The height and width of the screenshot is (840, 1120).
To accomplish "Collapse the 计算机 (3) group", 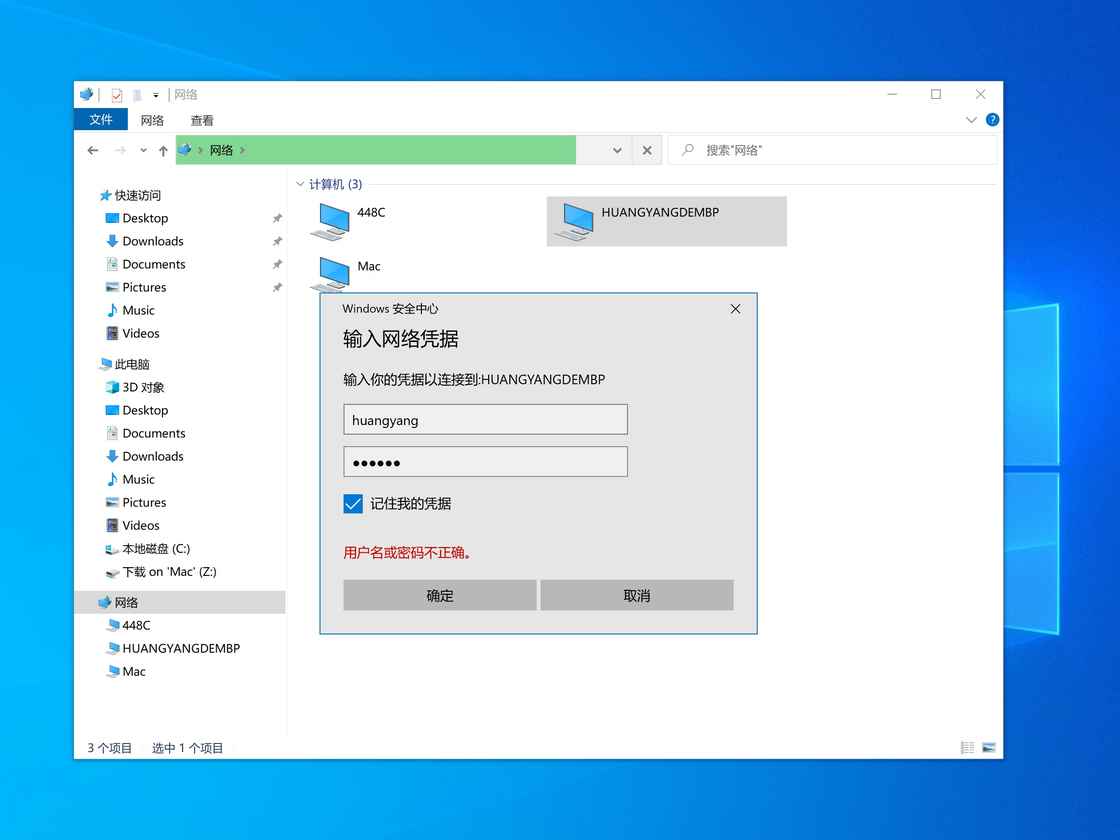I will click(x=300, y=184).
